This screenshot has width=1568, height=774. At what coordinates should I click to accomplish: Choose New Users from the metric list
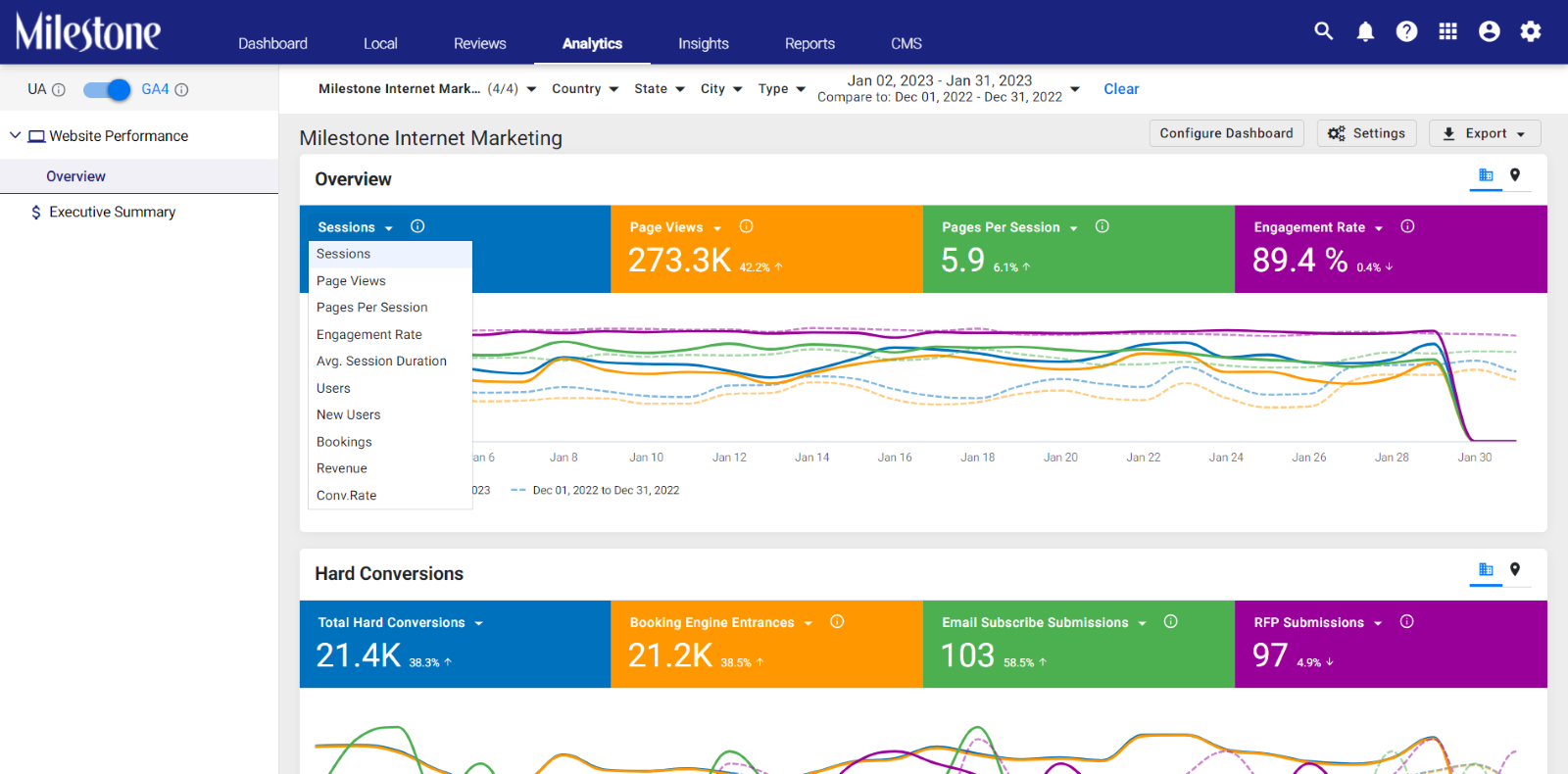(390, 415)
